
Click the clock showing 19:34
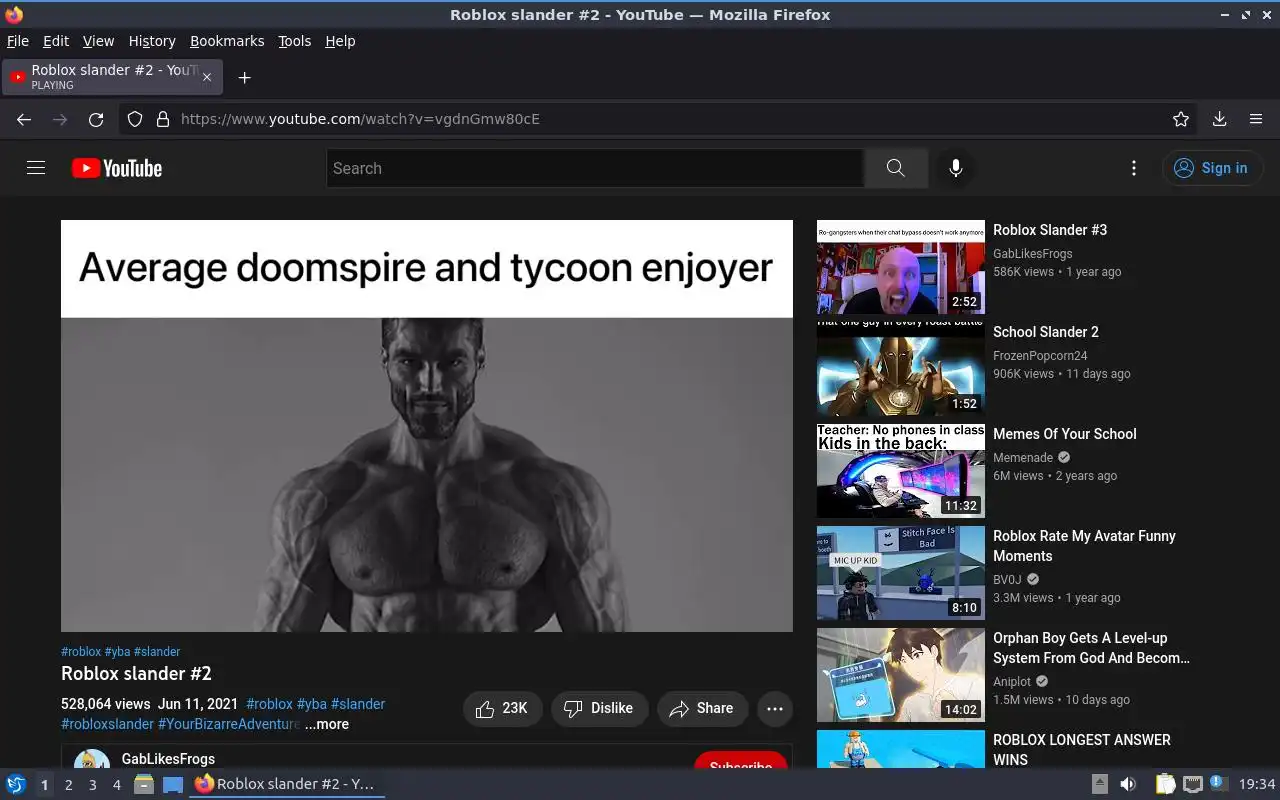(1257, 784)
